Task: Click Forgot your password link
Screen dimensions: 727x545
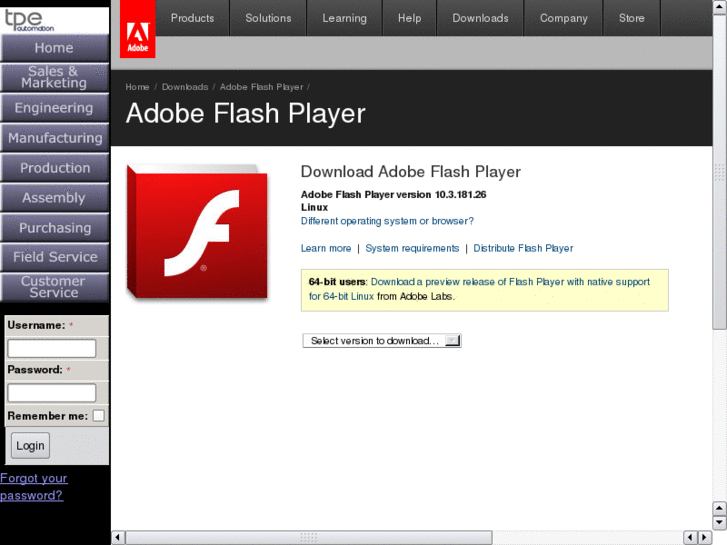Action: [33, 487]
